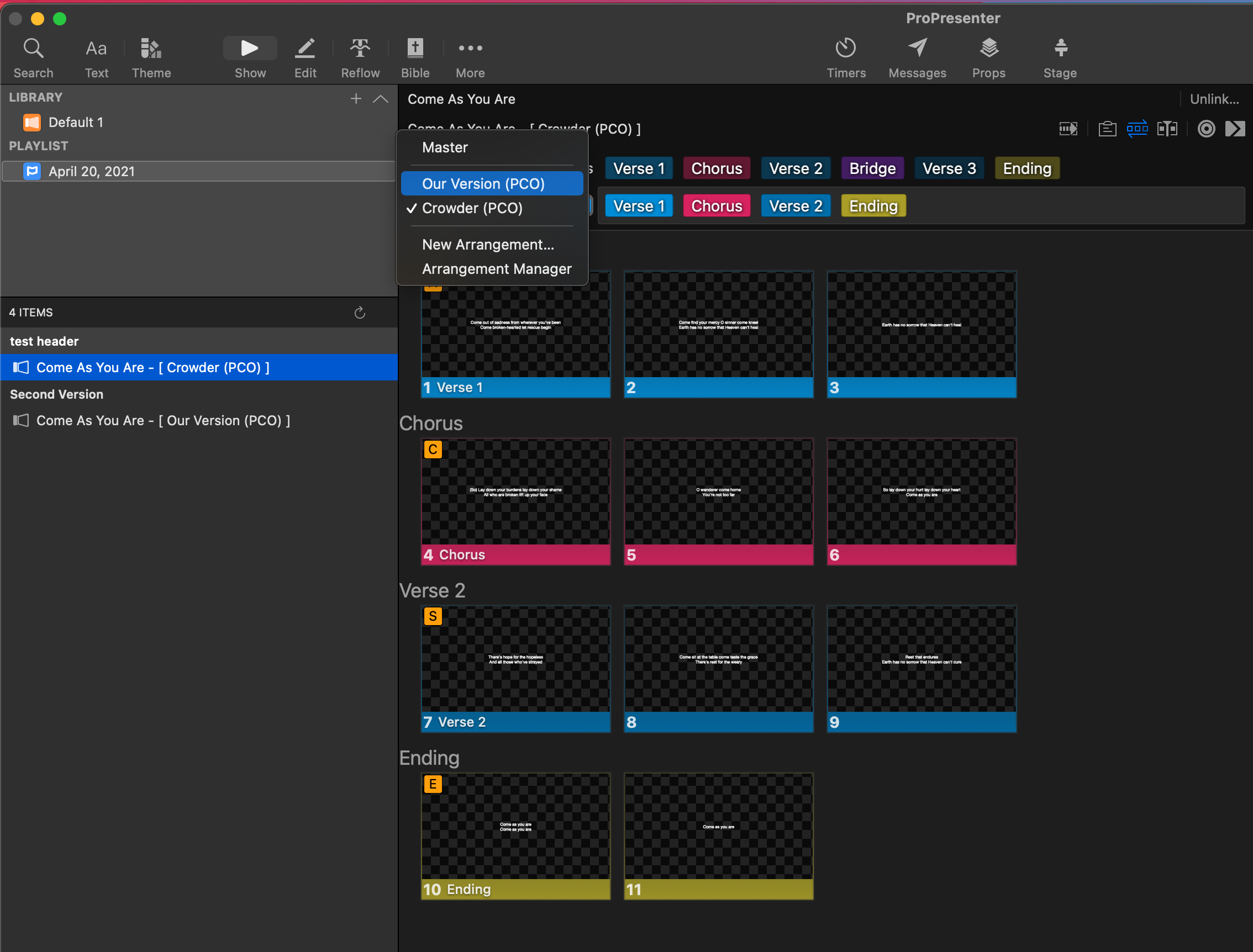Click the Unlink button
Image resolution: width=1253 pixels, height=952 pixels.
[x=1214, y=99]
